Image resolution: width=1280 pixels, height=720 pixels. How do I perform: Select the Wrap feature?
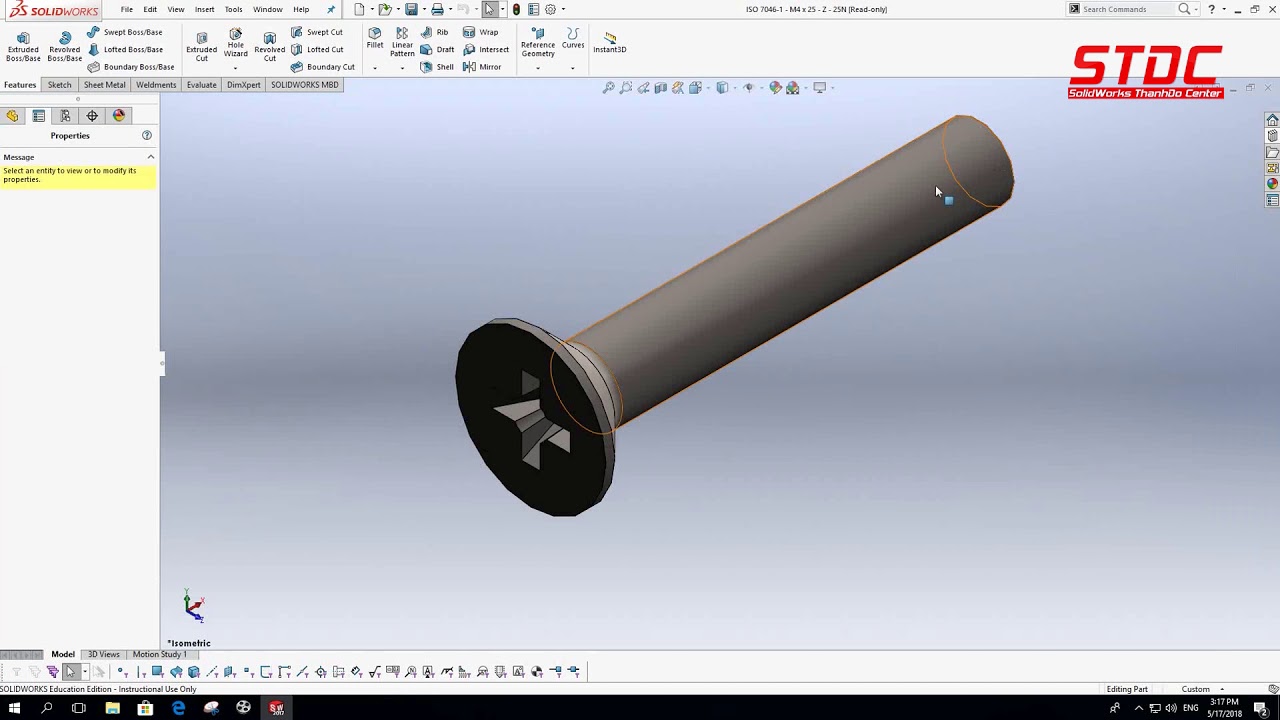(x=480, y=32)
